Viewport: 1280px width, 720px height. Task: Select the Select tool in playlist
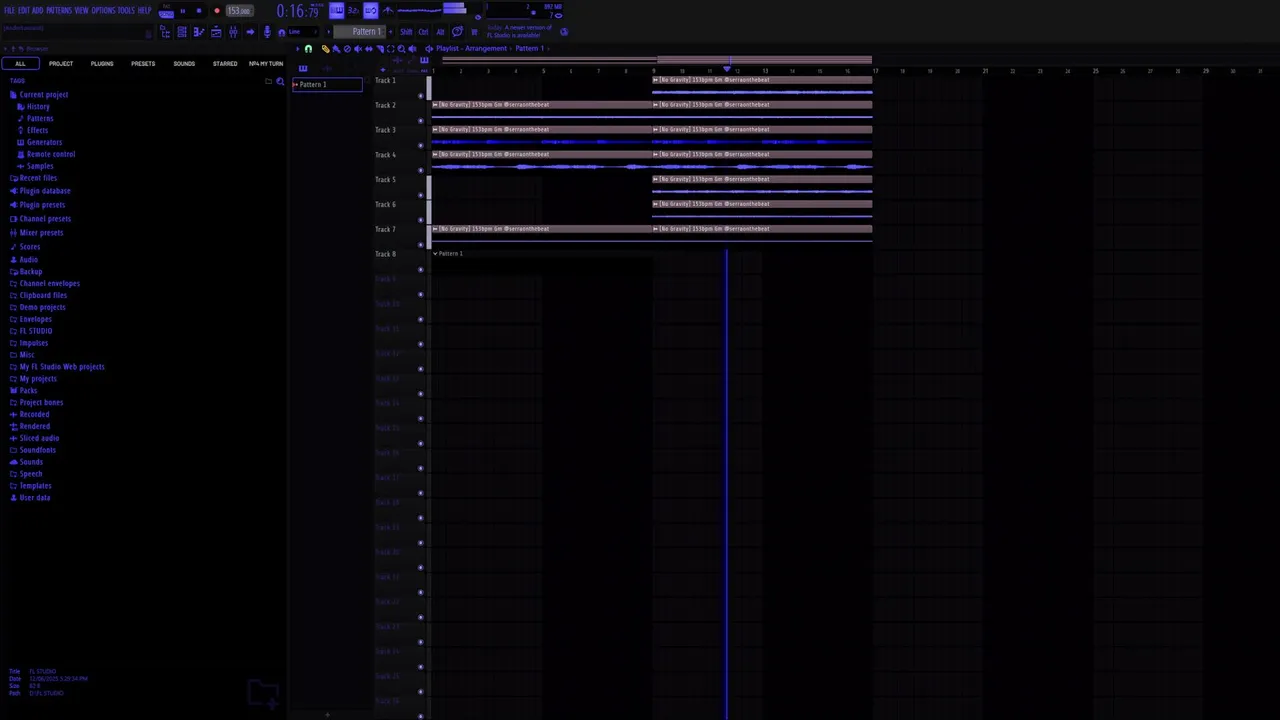click(391, 48)
